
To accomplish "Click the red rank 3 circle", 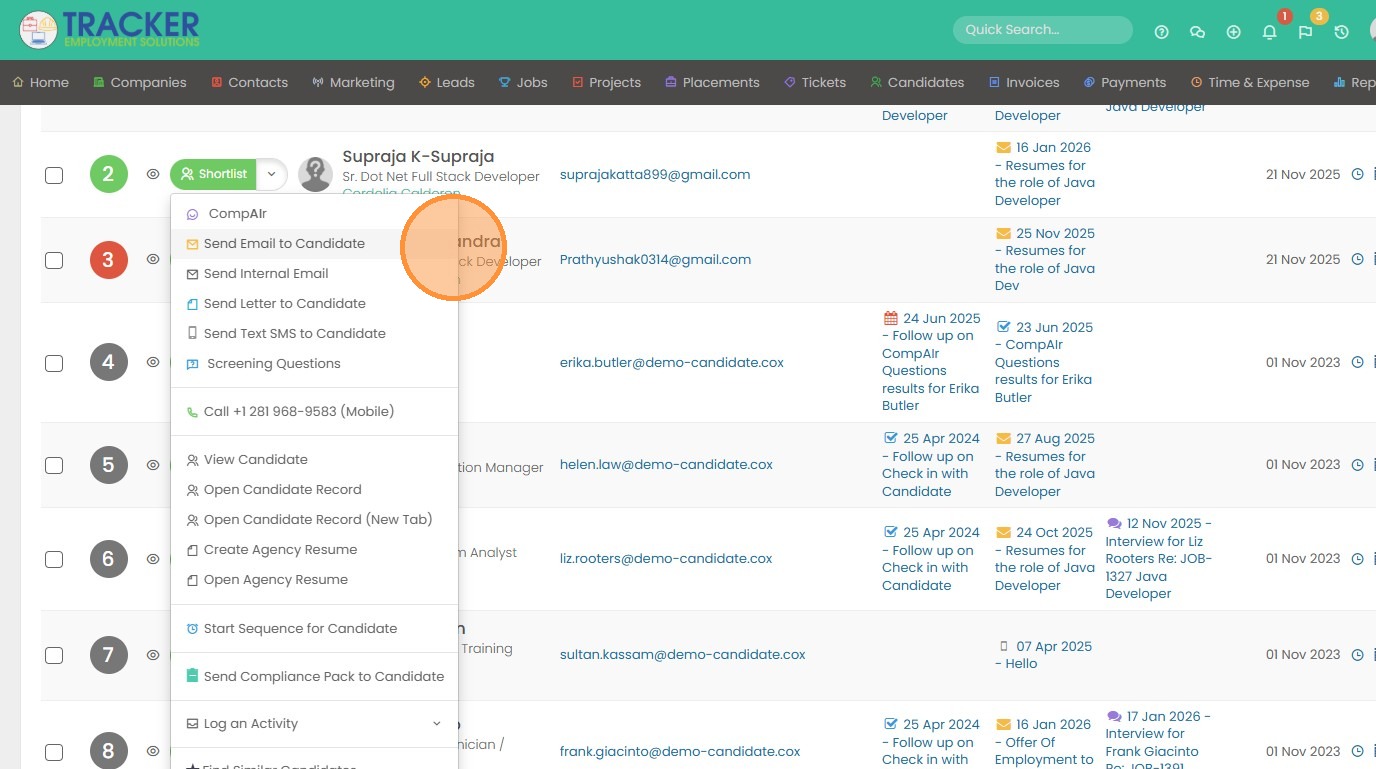I will pyautogui.click(x=109, y=260).
